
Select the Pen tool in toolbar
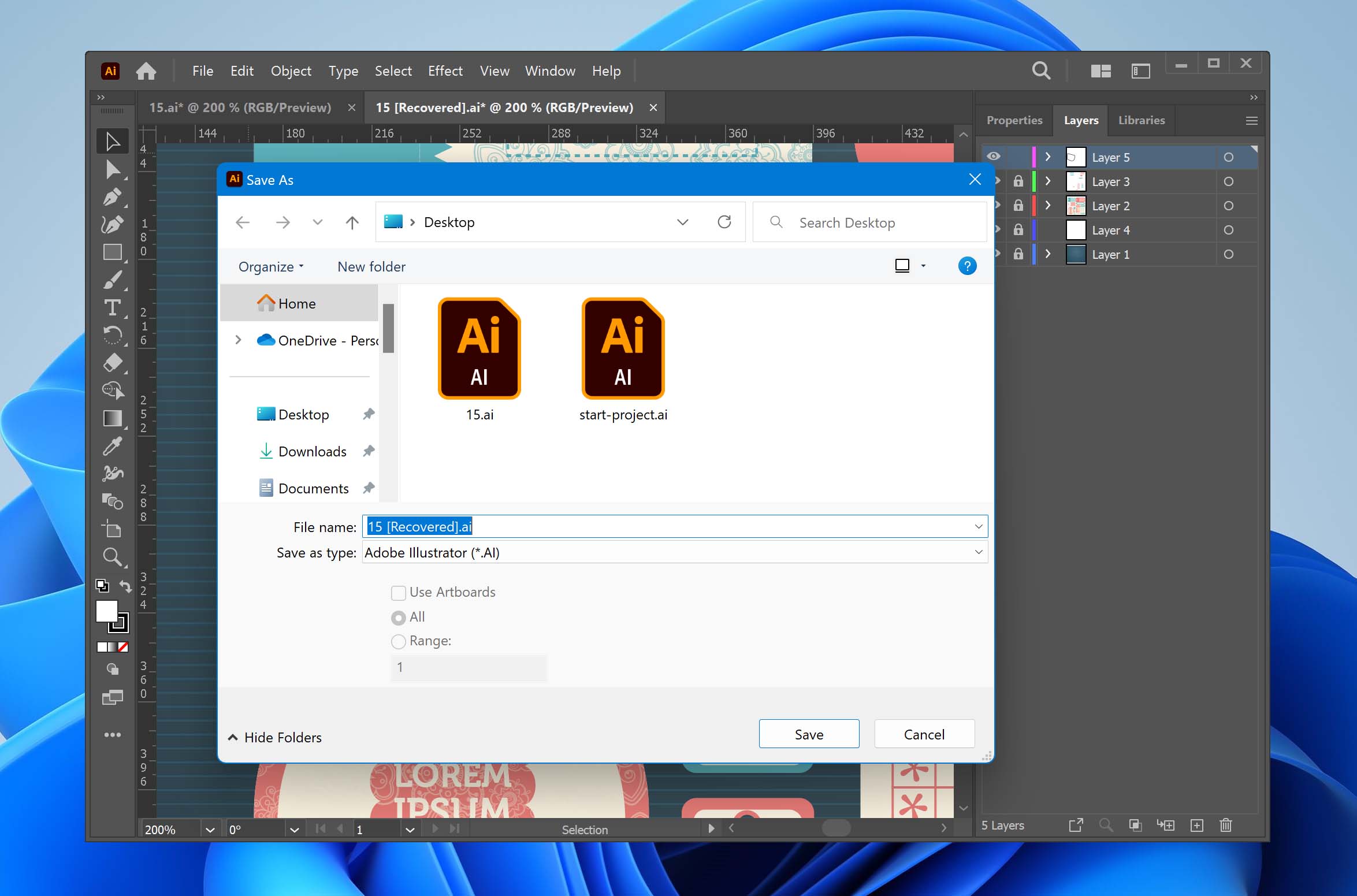(112, 197)
